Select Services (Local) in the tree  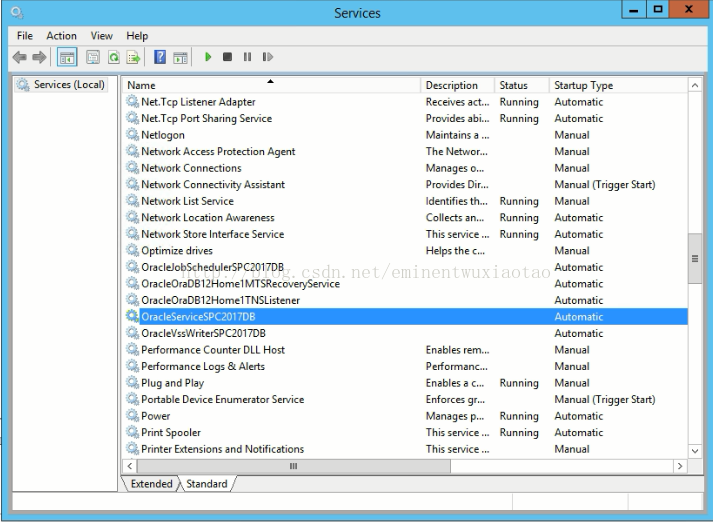point(68,85)
